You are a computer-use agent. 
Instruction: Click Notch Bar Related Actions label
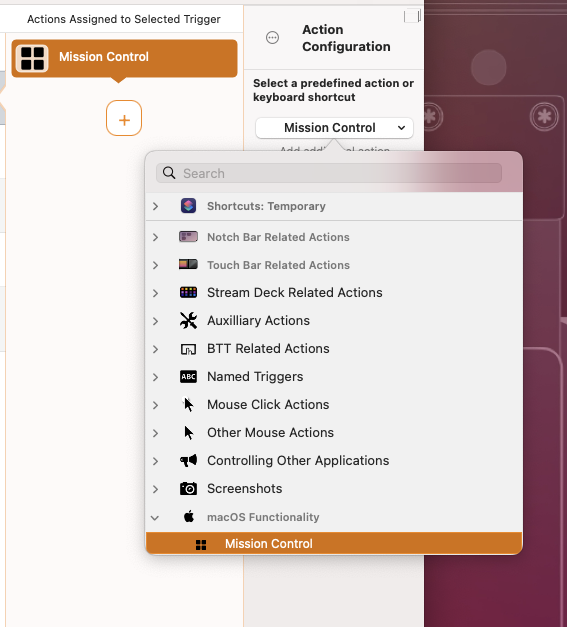278,237
